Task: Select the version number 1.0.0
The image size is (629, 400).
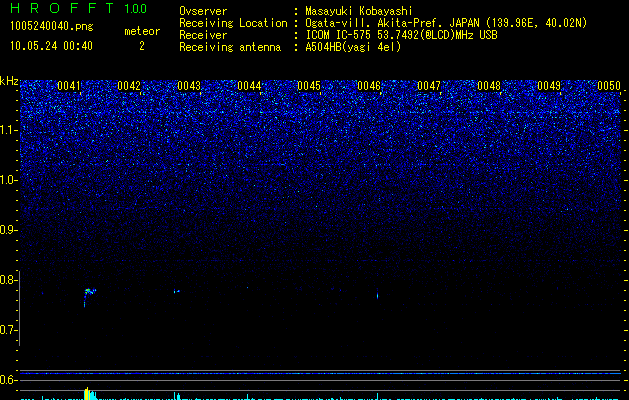Action: [135, 8]
